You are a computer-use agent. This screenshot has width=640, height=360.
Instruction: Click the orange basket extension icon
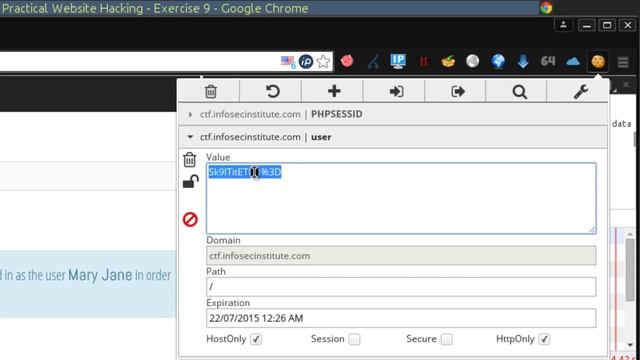tap(448, 61)
